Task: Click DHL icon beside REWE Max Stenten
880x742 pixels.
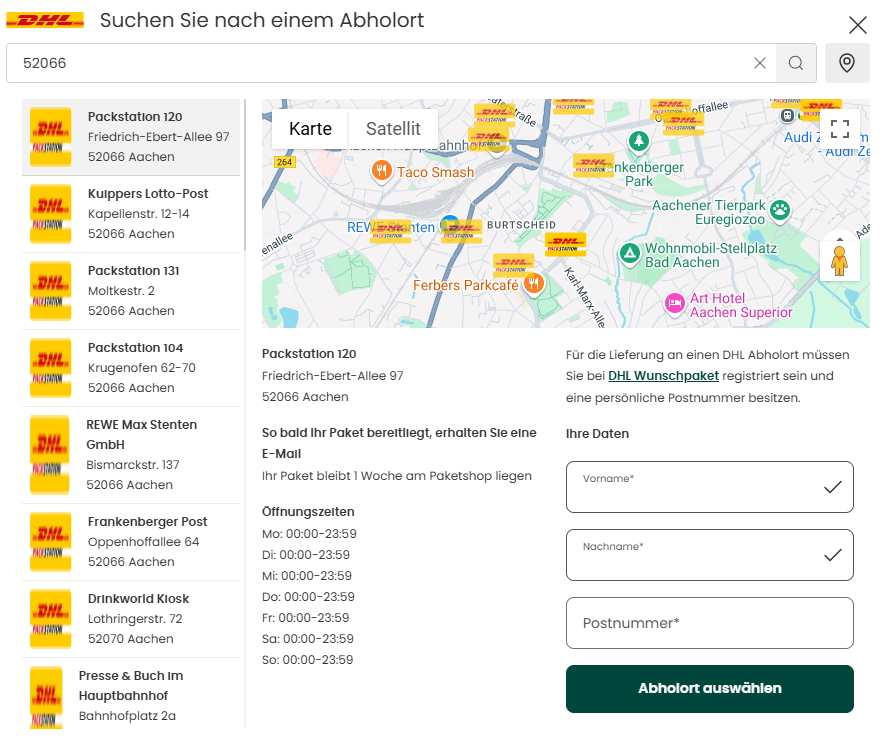Action: 49,455
